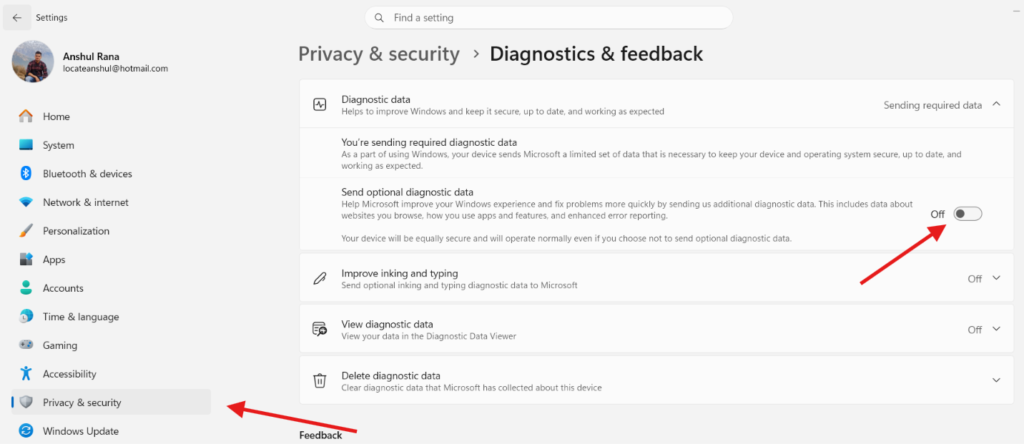
Task: Collapse the Diagnostic data section chevron
Action: pyautogui.click(x=996, y=104)
